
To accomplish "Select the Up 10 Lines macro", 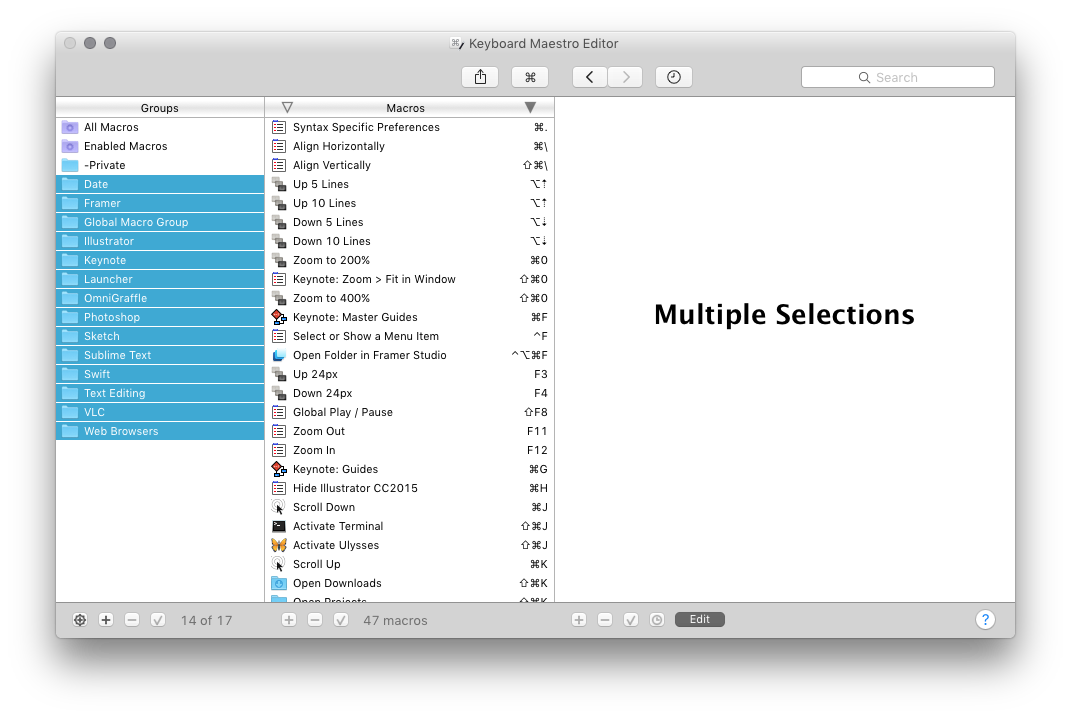I will point(410,204).
